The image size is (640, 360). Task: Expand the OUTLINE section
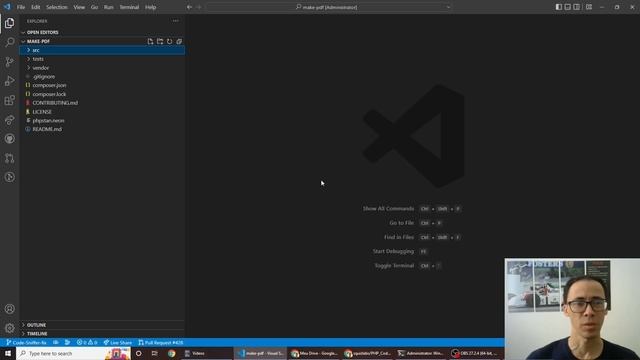coord(102,325)
